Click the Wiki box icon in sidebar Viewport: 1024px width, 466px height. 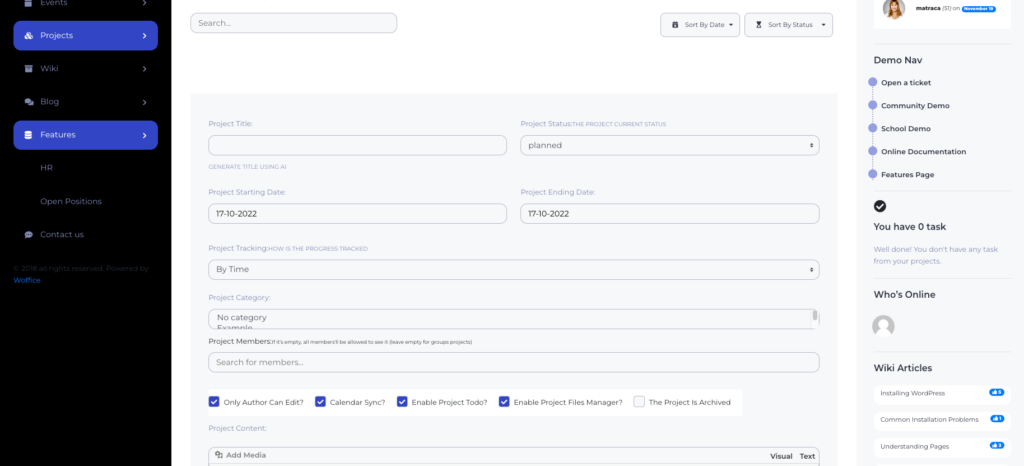(29, 69)
